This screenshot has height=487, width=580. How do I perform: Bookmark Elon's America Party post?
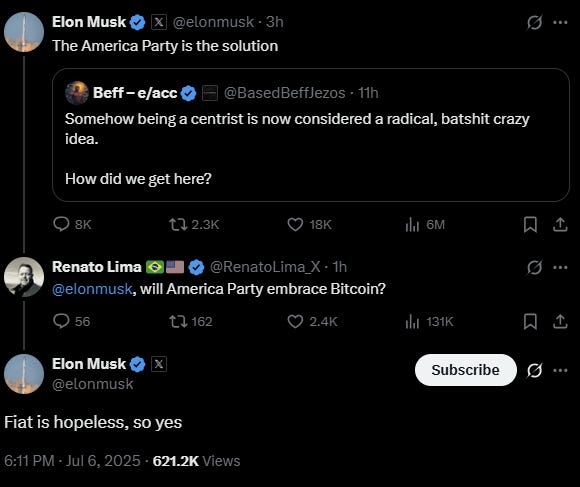pos(530,224)
